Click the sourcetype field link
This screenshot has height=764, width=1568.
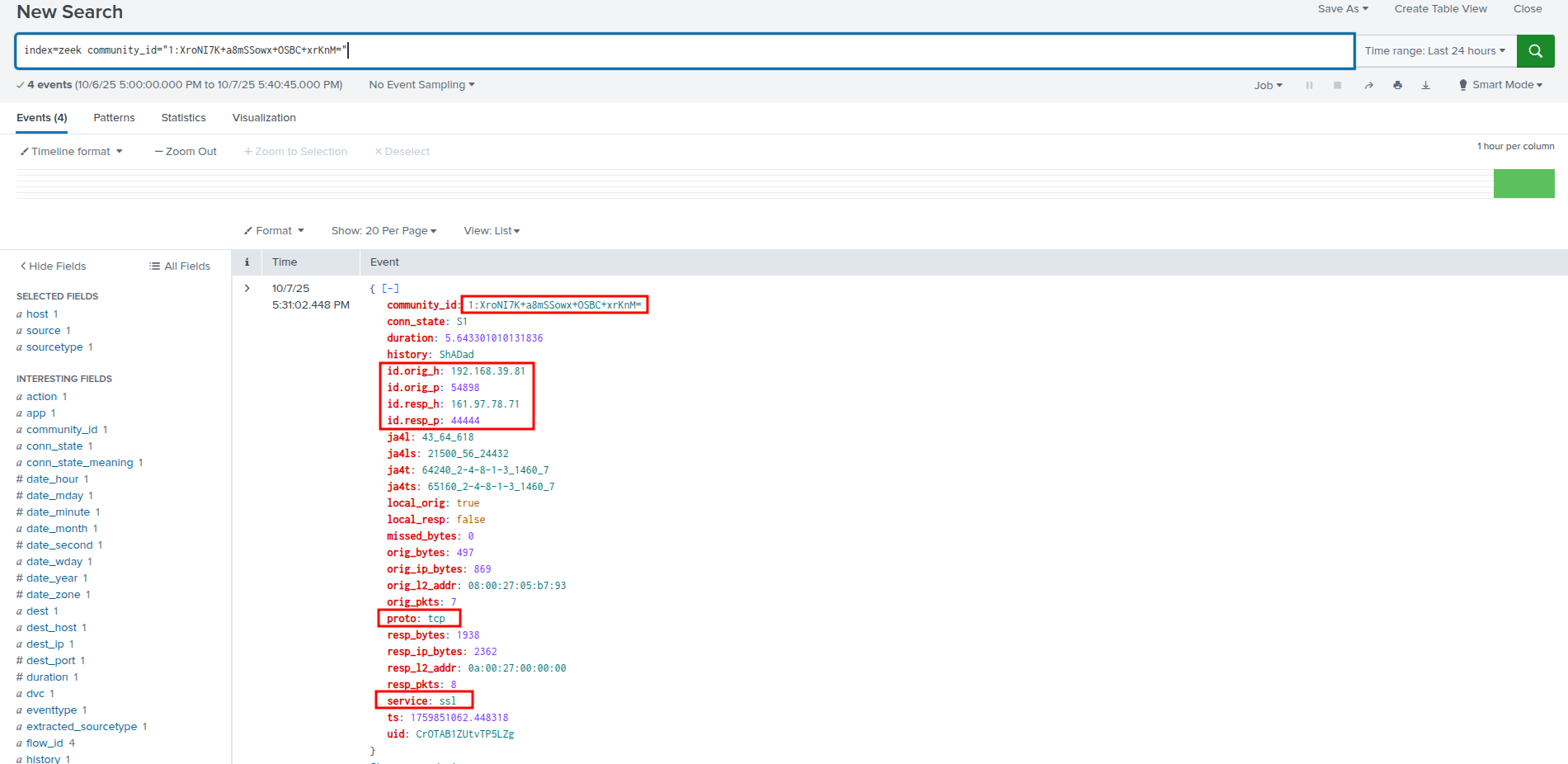[54, 347]
